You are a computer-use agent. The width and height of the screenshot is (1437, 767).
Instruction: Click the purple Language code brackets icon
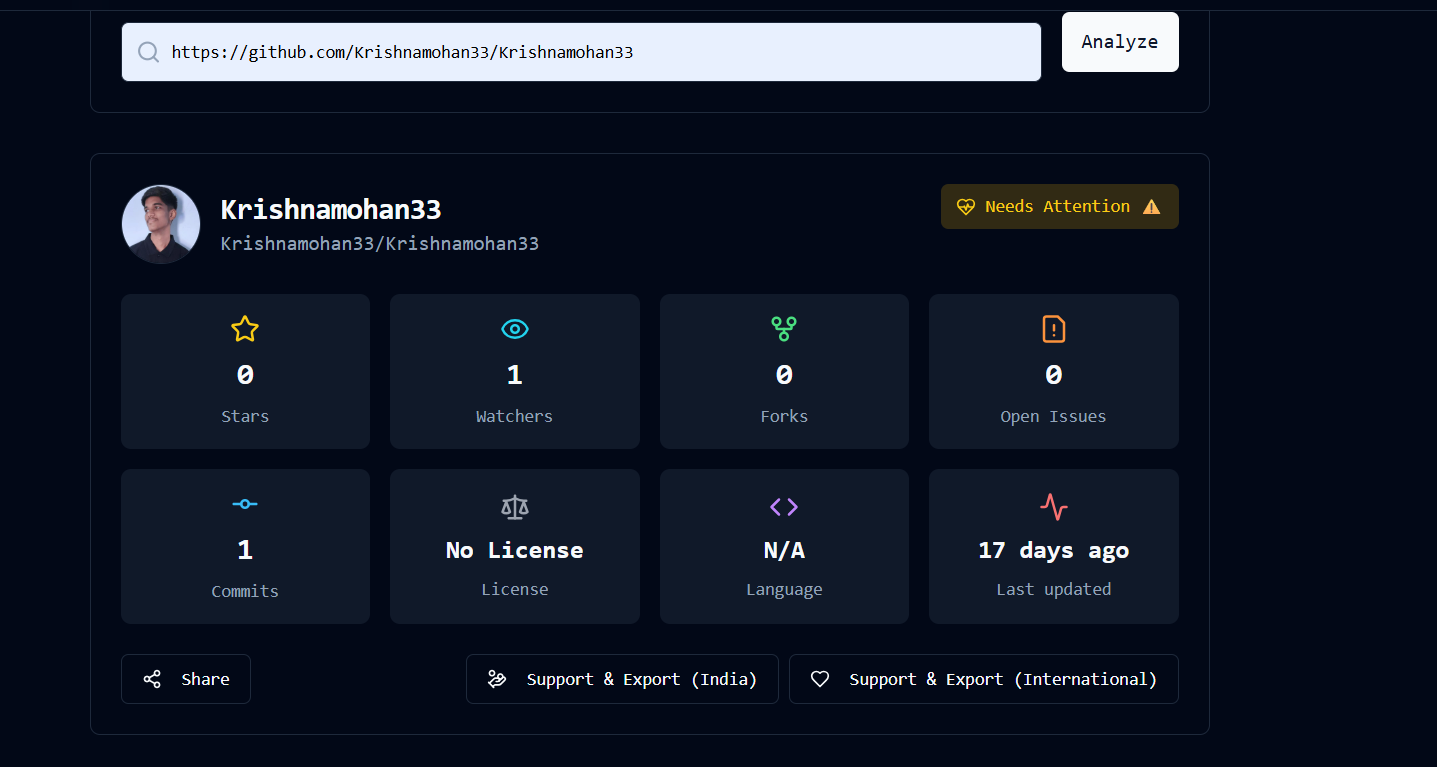(x=784, y=507)
